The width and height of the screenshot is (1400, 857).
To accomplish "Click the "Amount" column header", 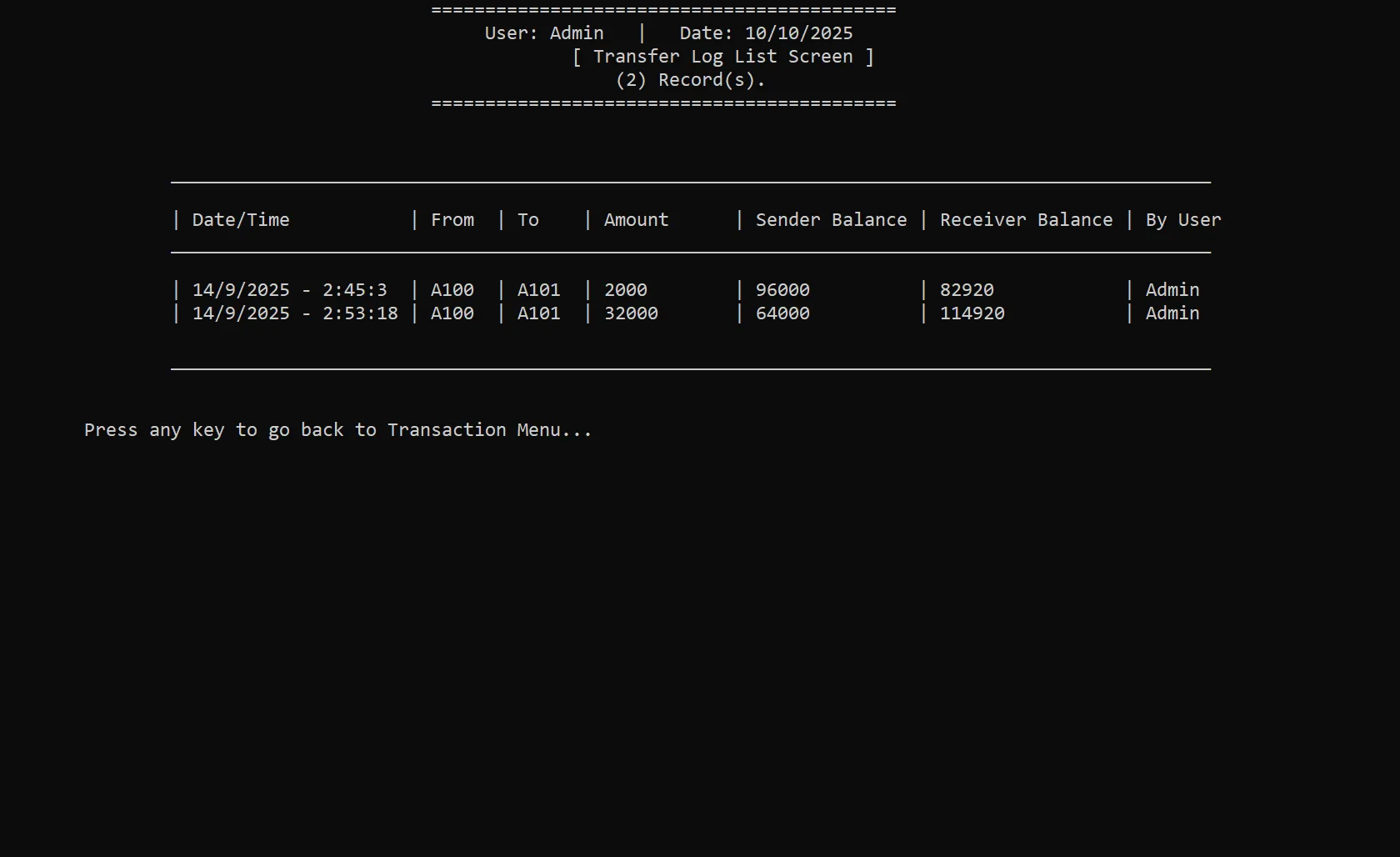I will (x=636, y=220).
